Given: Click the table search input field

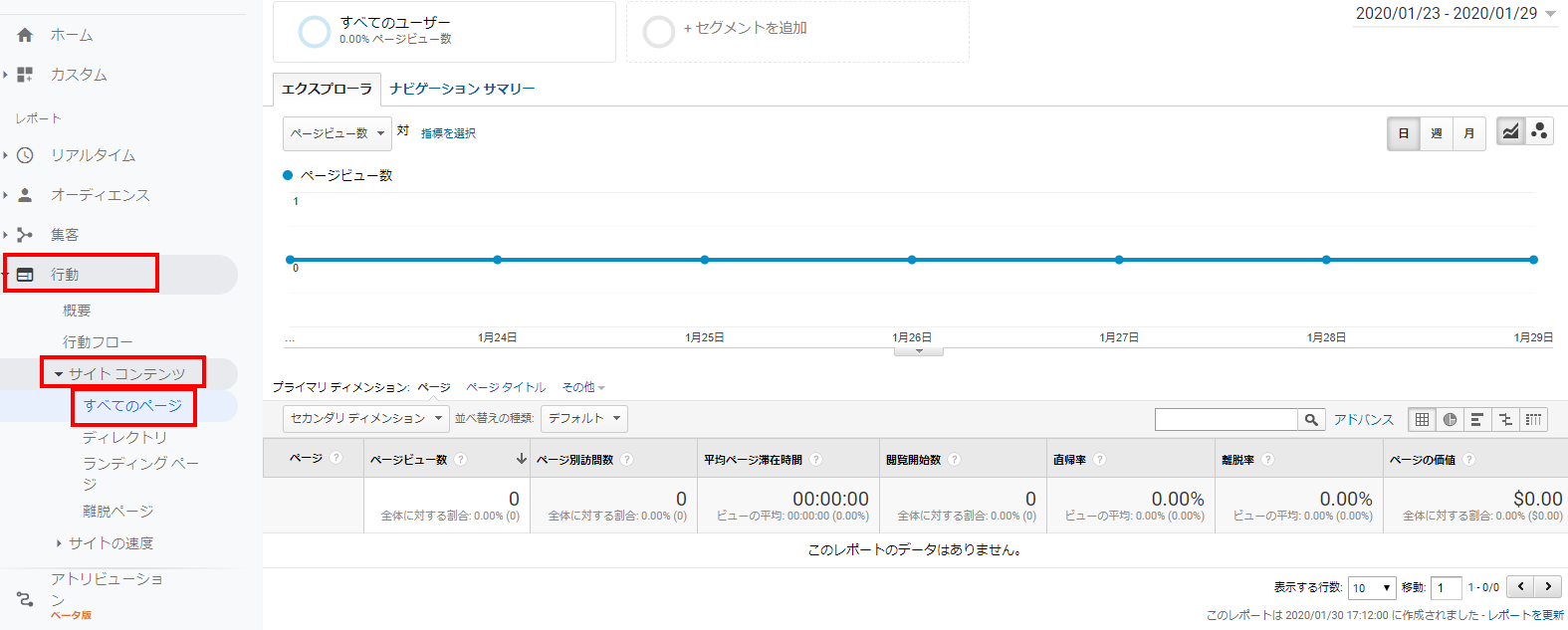Looking at the screenshot, I should 1227,420.
